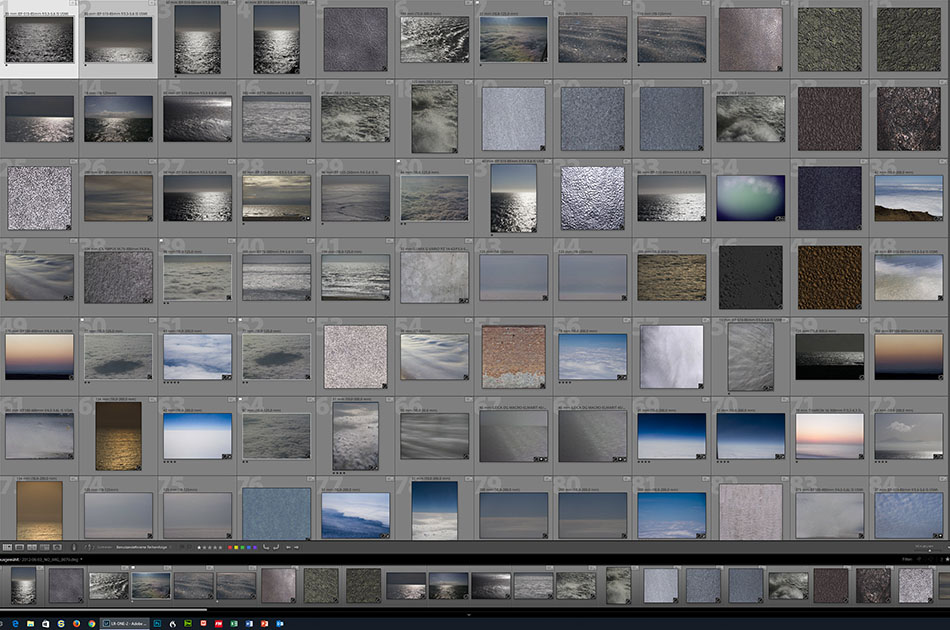Switch to Loupe view in toolbar
The image size is (950, 630).
[20, 547]
